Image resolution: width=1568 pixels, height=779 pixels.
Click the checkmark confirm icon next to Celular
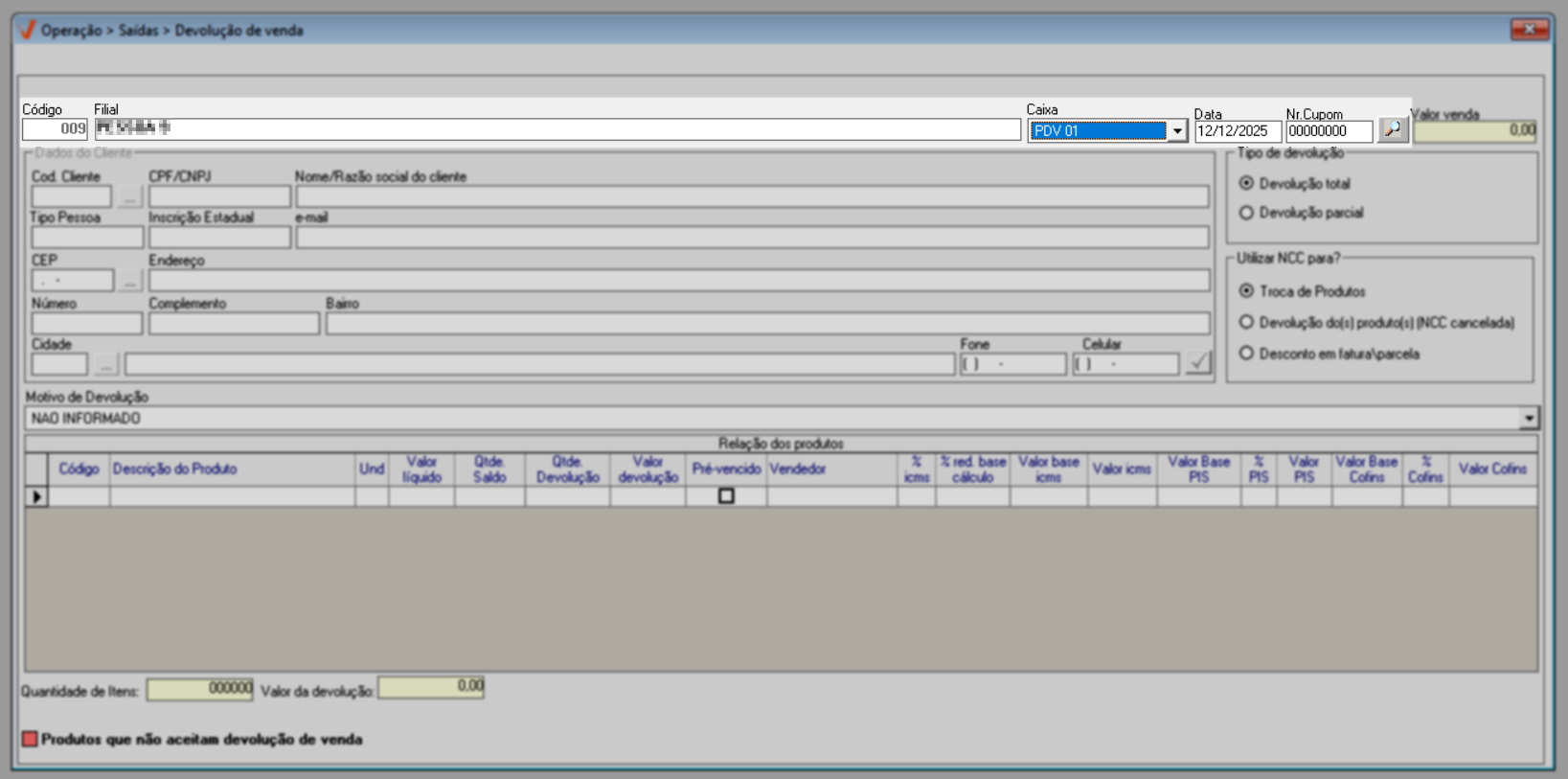(1198, 363)
